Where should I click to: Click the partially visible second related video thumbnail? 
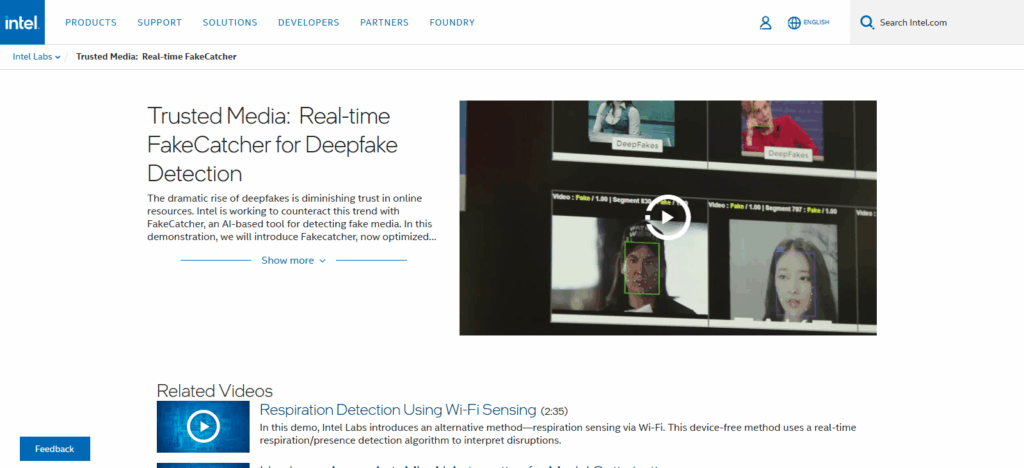pos(203,464)
